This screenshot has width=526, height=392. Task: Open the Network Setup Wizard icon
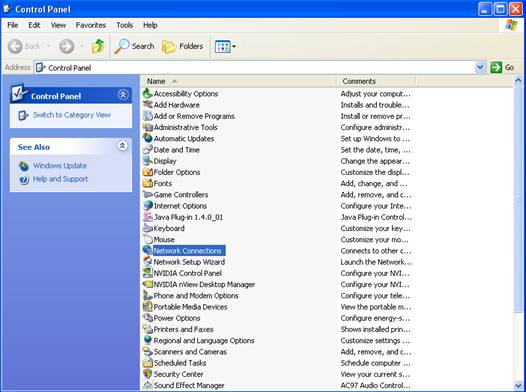(x=148, y=262)
